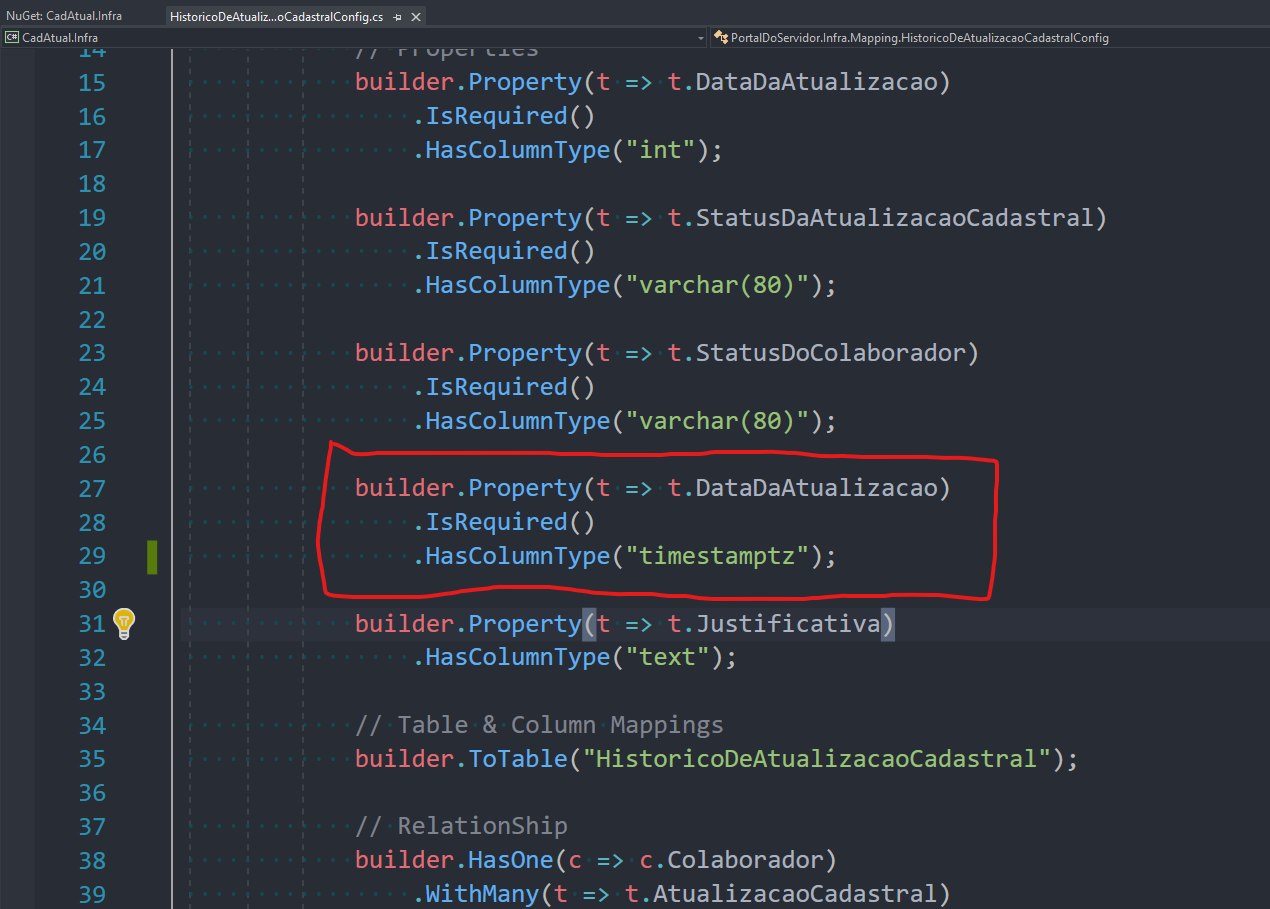This screenshot has height=909, width=1270.
Task: Close the HistoricoDeAtualiz...oCadastralConfig.cs tab
Action: pyautogui.click(x=416, y=17)
